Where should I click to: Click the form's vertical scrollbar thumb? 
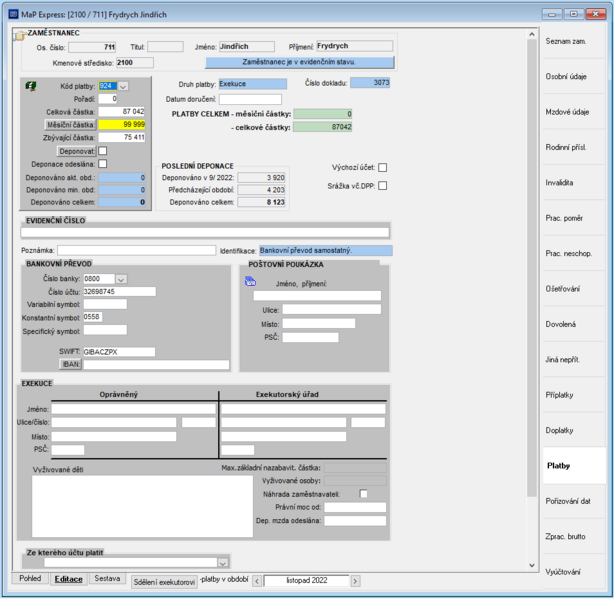pyautogui.click(x=531, y=268)
